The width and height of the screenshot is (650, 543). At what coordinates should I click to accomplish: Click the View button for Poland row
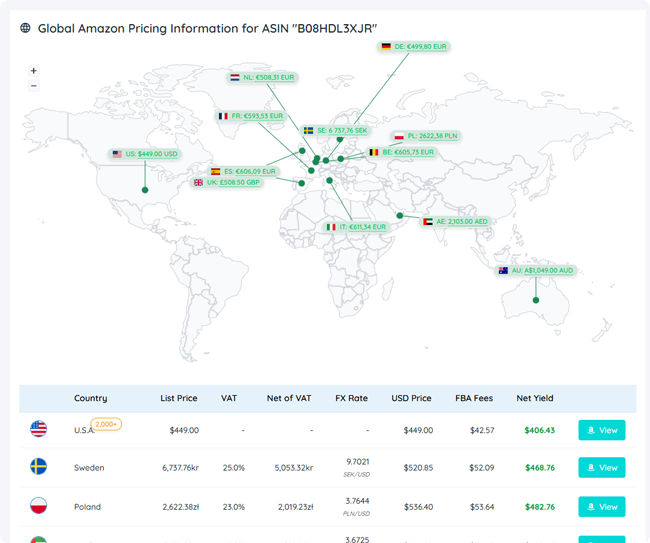(601, 507)
